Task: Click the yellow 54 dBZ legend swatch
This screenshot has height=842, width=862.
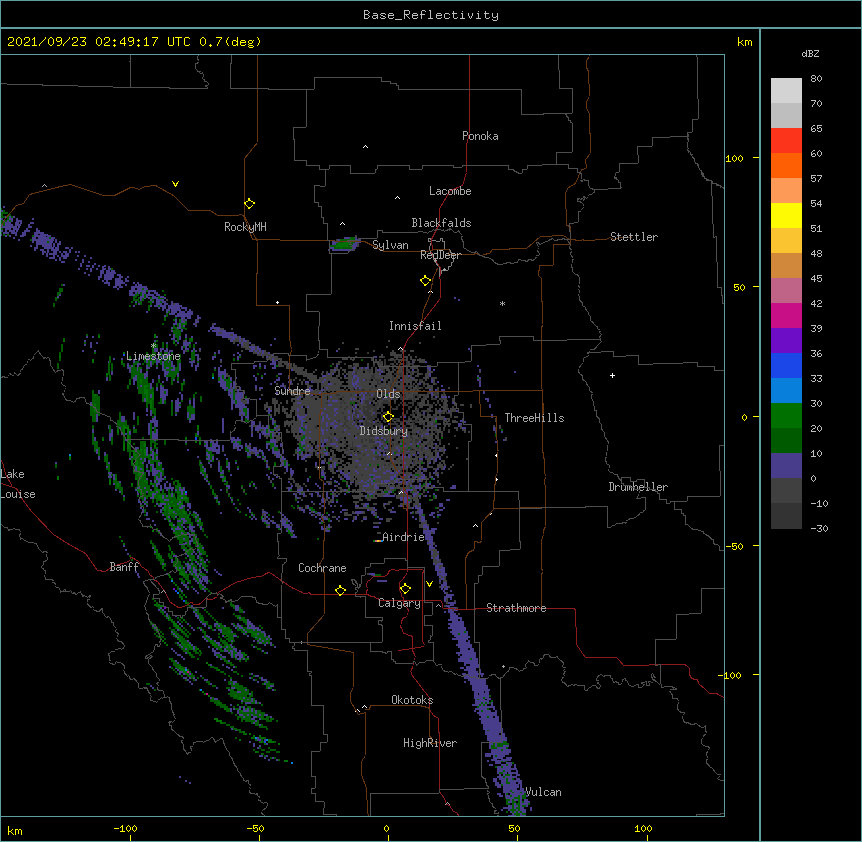Action: coord(786,215)
